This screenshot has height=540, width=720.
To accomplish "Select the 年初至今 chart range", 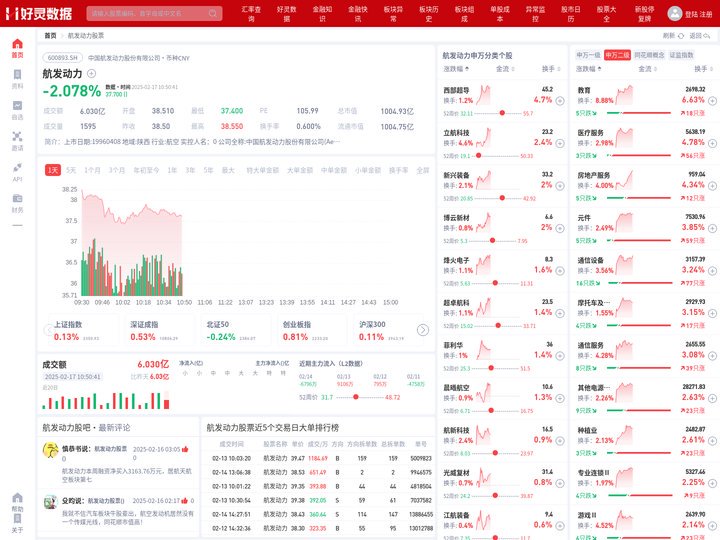I will tap(146, 170).
